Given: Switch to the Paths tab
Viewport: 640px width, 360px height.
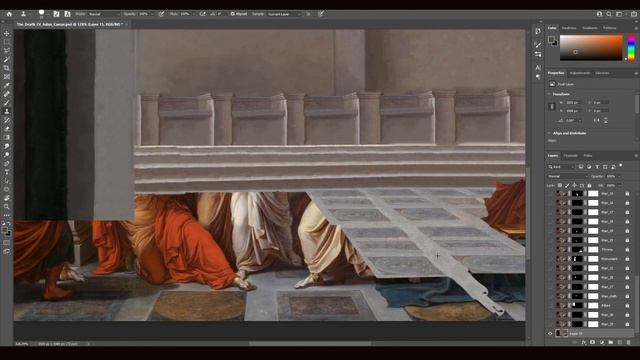Looking at the screenshot, I should (588, 156).
